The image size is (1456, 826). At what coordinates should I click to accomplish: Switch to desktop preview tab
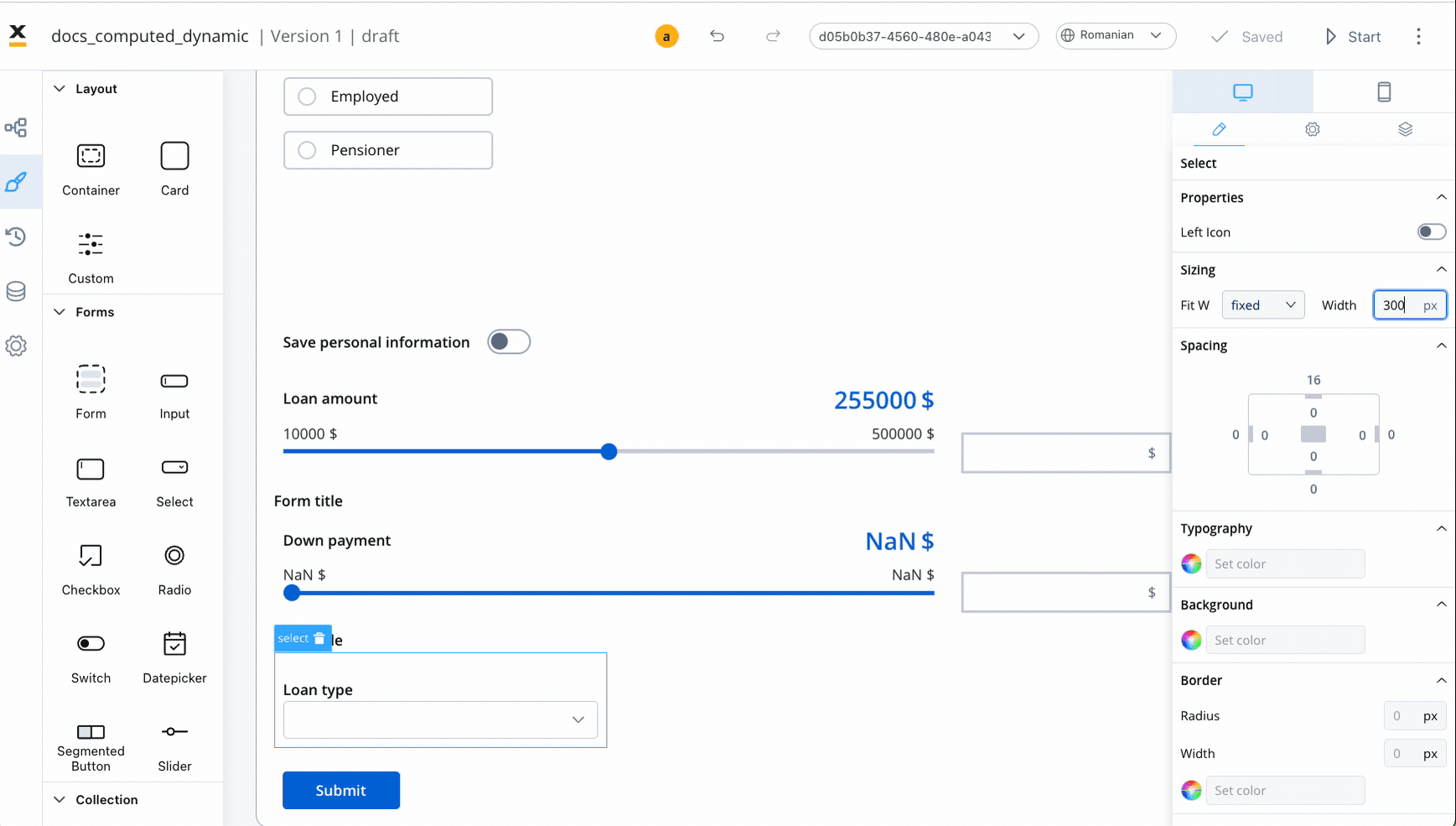click(1243, 91)
